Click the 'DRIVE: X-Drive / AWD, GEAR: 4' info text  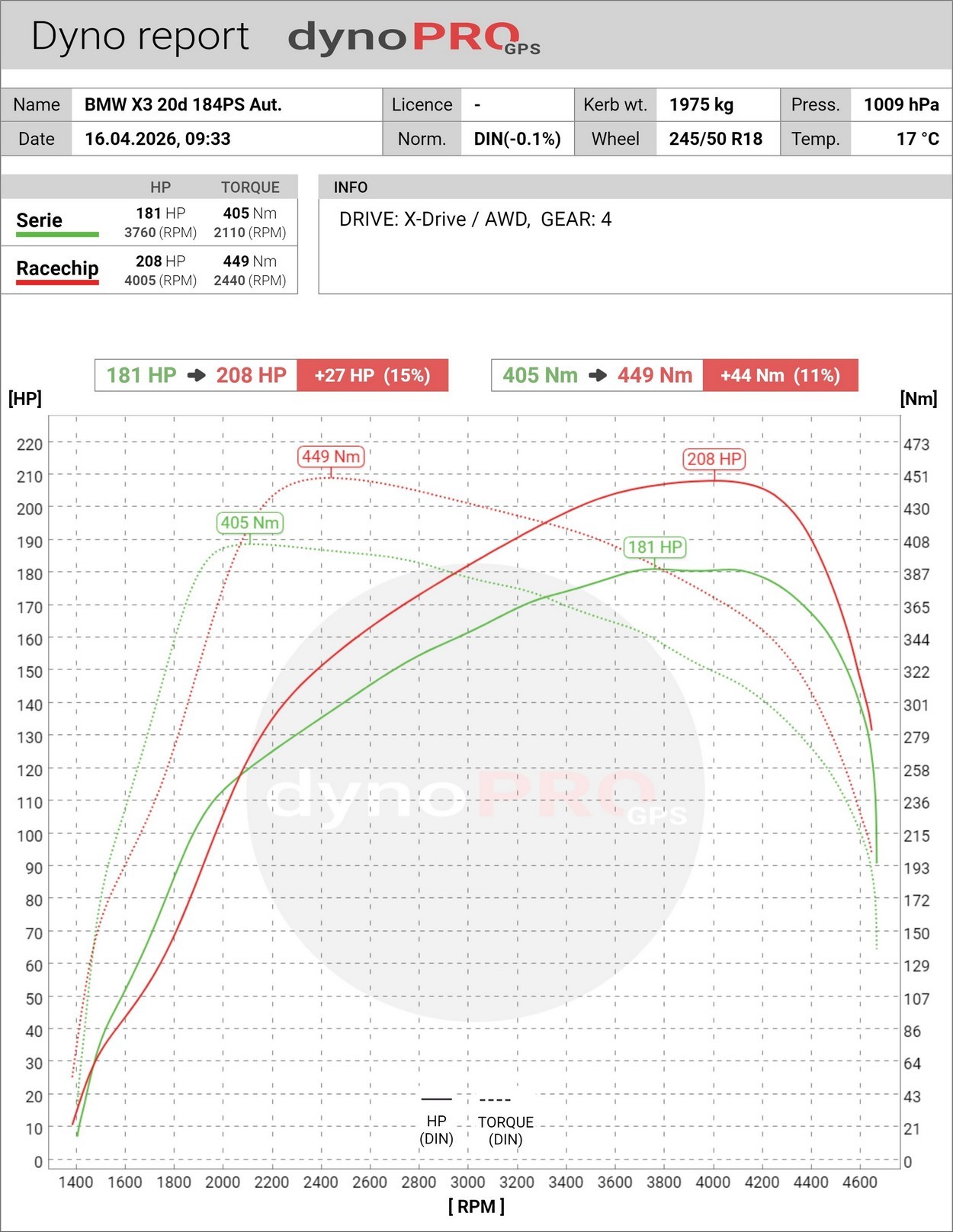(x=475, y=220)
